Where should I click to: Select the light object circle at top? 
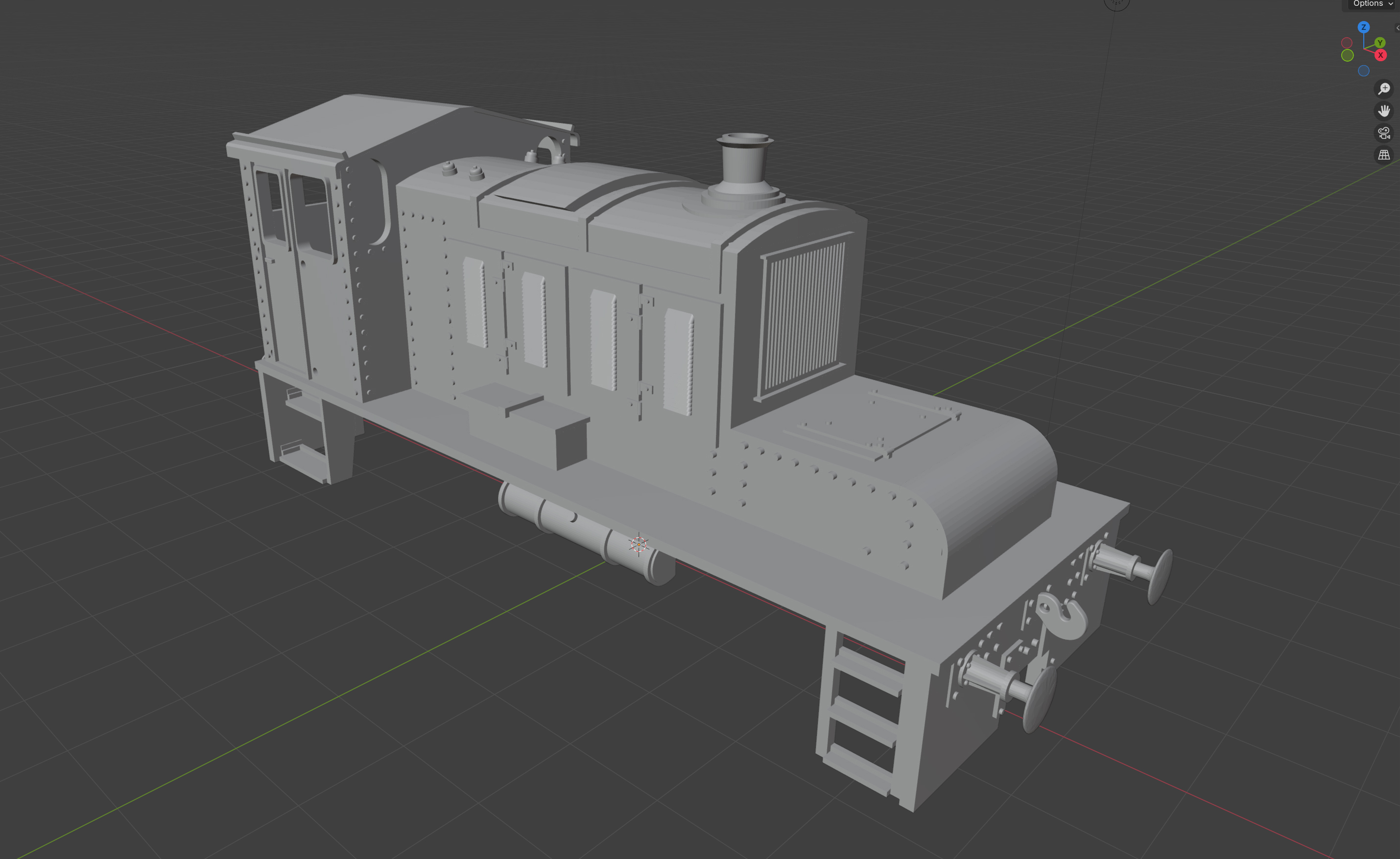tap(1116, 3)
